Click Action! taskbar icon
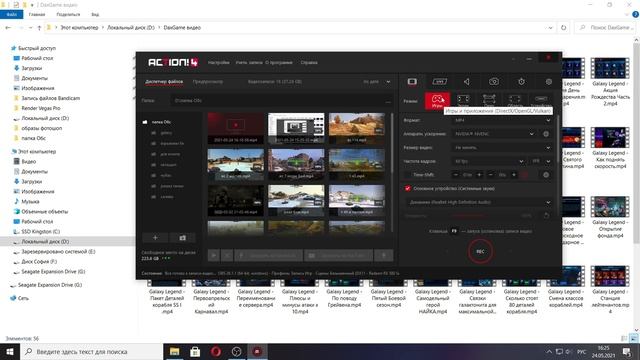The height and width of the screenshot is (360, 640). (x=257, y=351)
